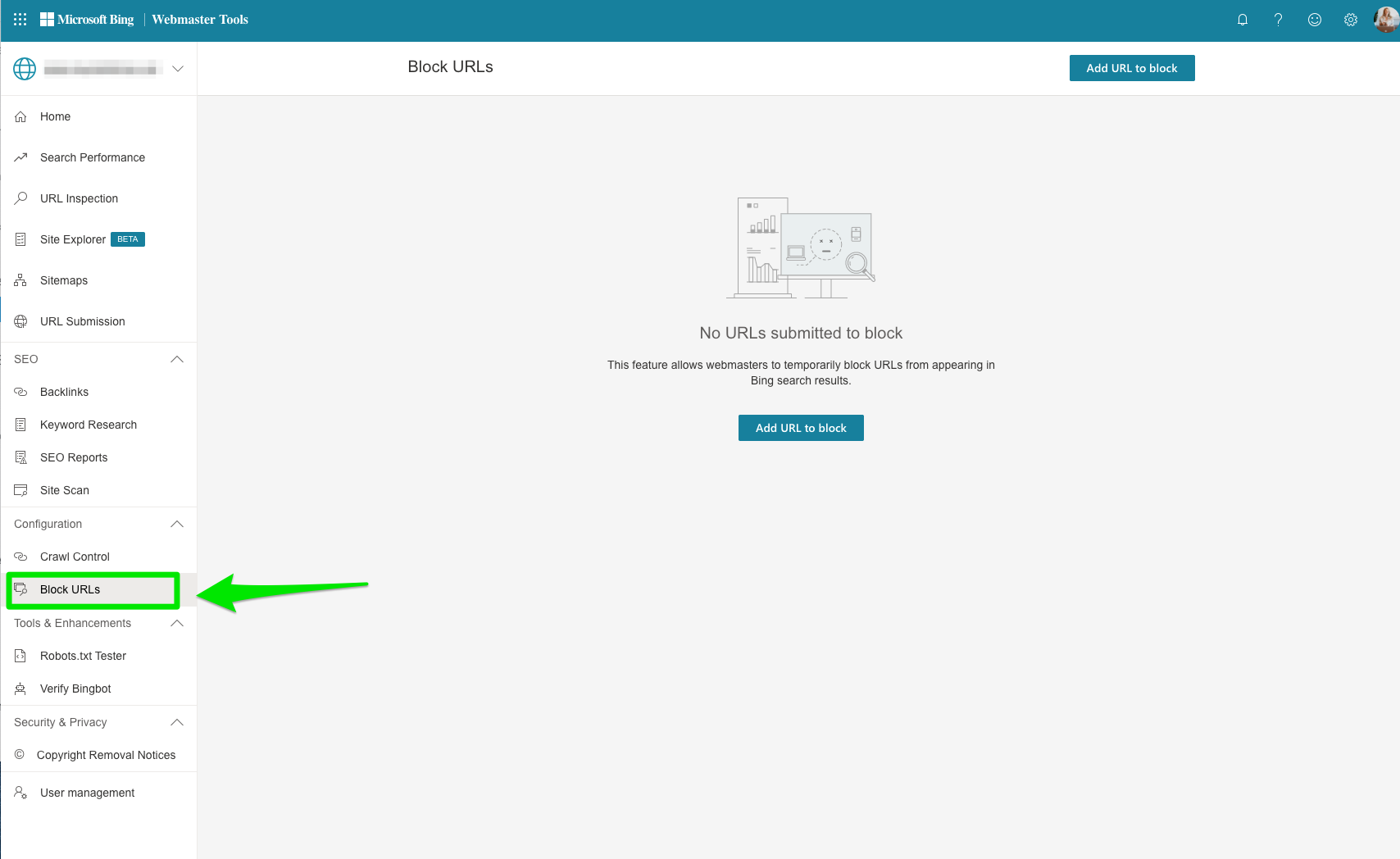Viewport: 1400px width, 859px height.
Task: Open Sitemaps from the sidebar
Action: (x=63, y=280)
